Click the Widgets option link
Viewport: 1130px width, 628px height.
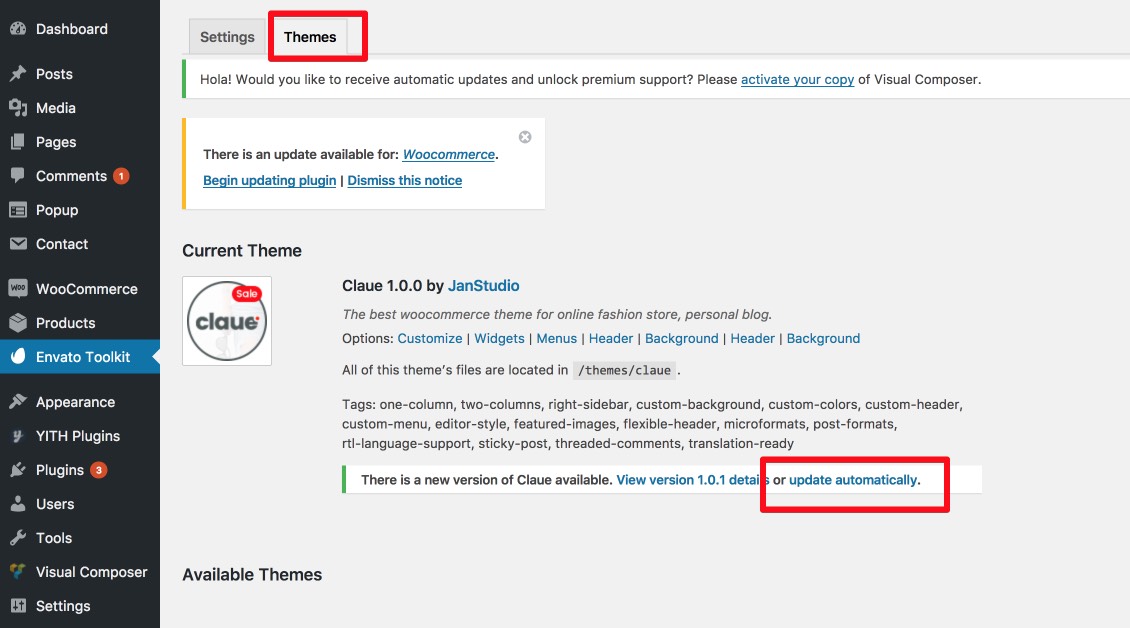click(x=499, y=338)
